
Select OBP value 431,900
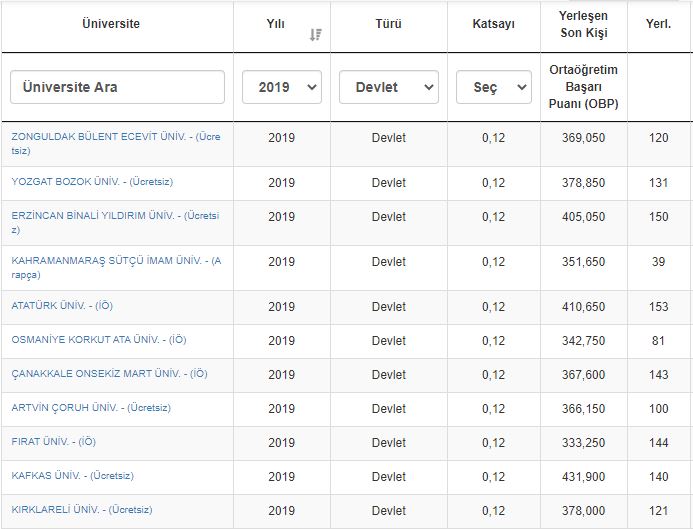pos(583,476)
